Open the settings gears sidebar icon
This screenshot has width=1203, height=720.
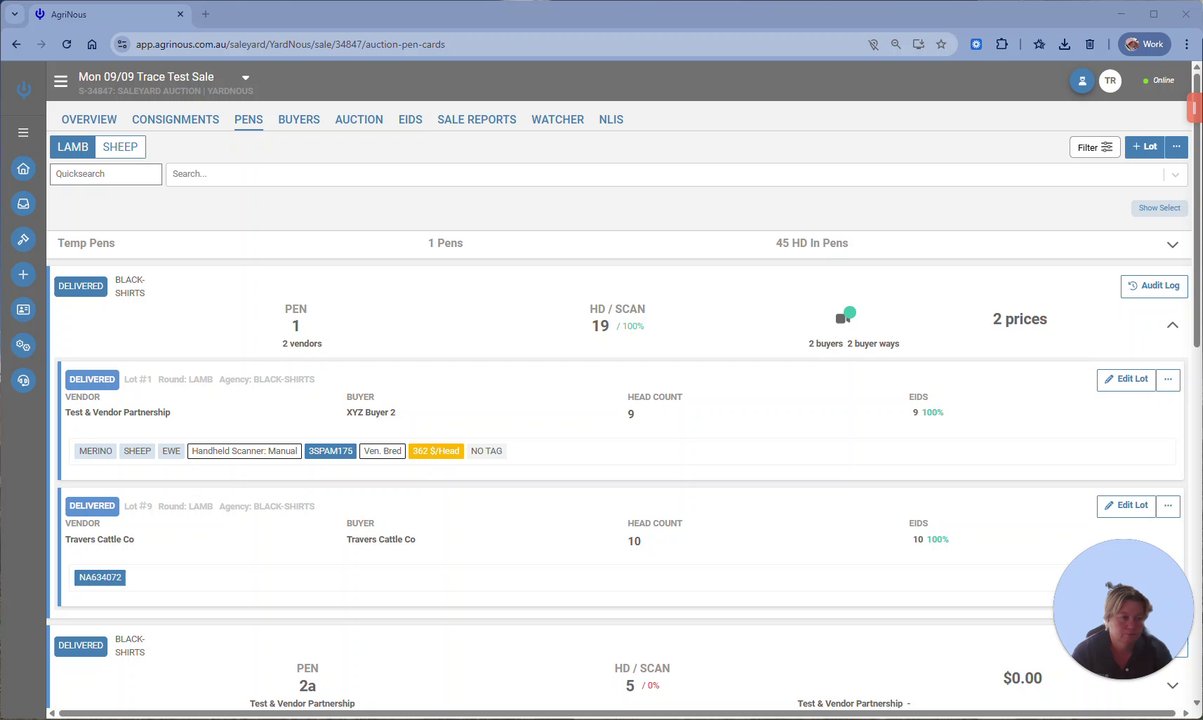(x=23, y=345)
